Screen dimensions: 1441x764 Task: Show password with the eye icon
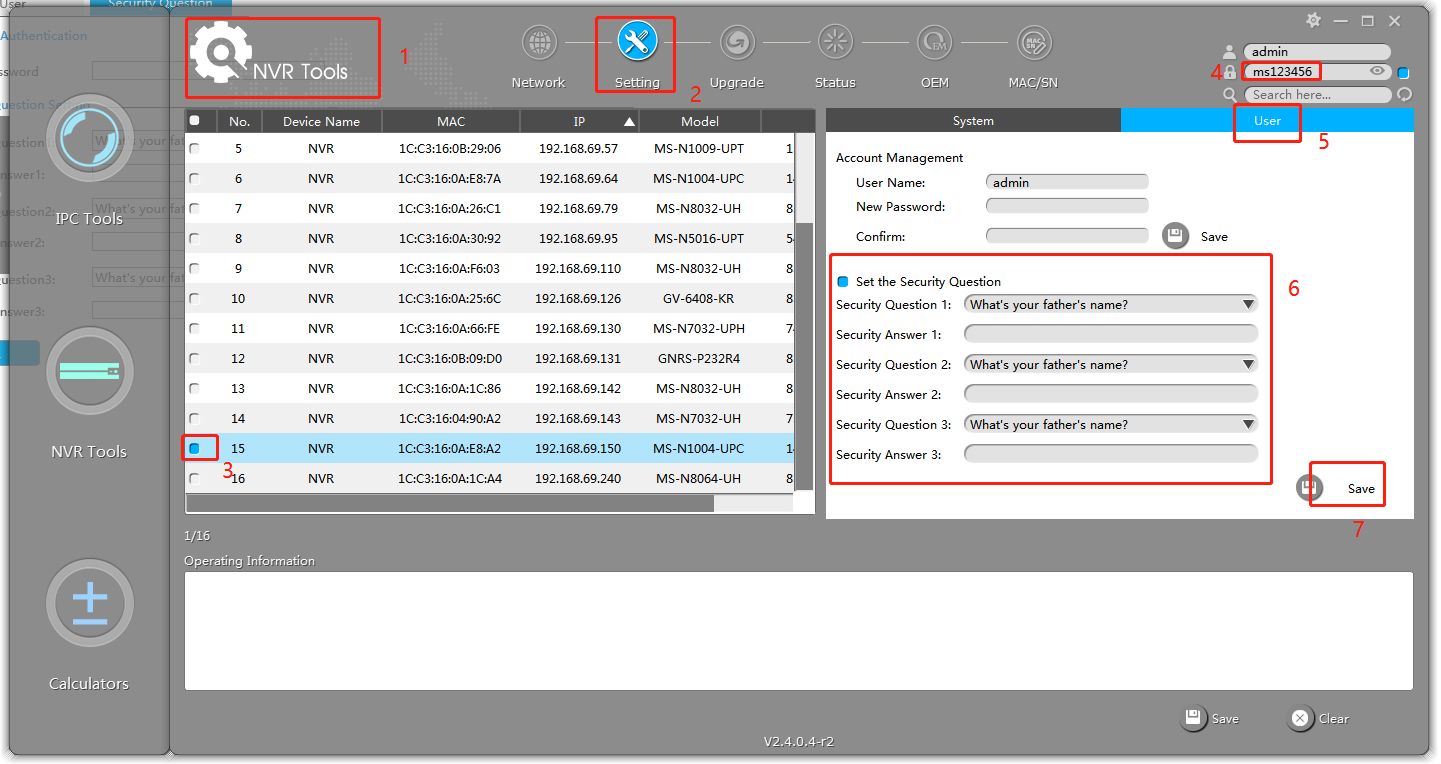[1377, 71]
